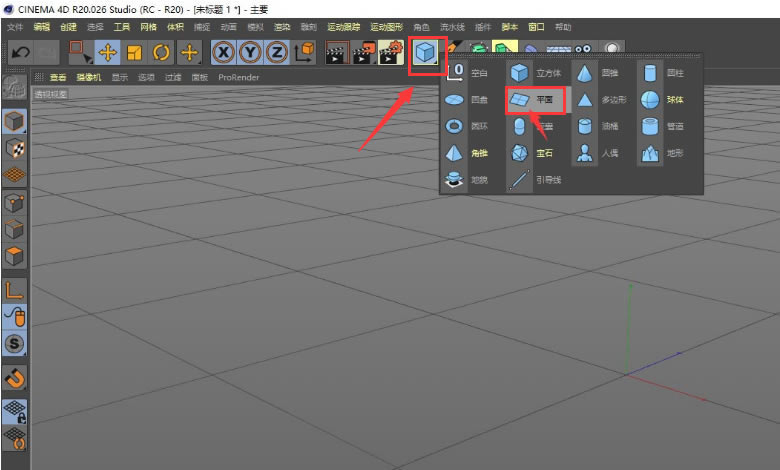Open the 渲染 (Render) menu
The width and height of the screenshot is (780, 470).
coord(282,27)
